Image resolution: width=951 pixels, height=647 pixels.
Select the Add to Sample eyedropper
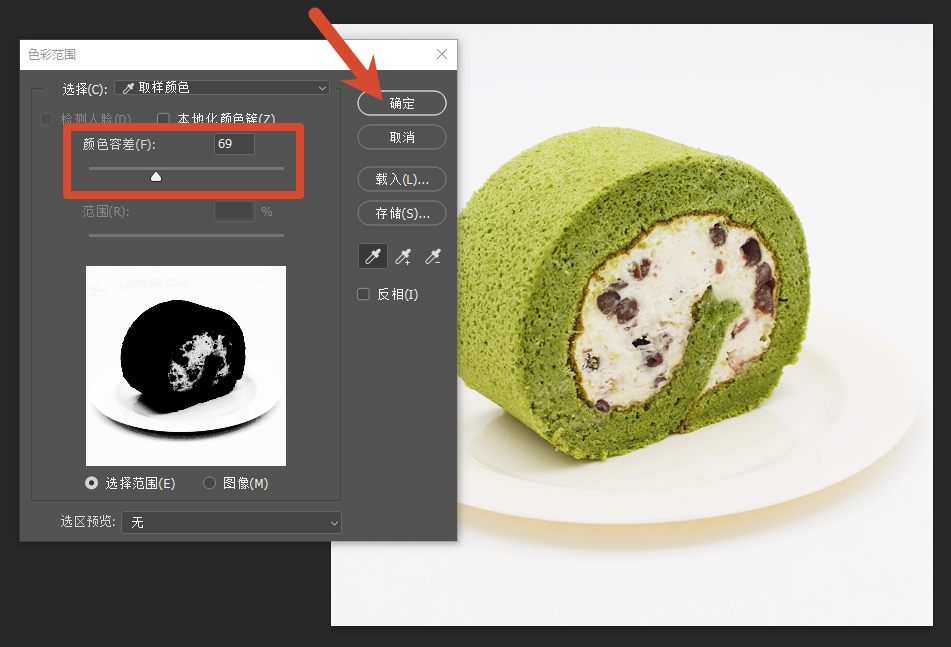[403, 256]
